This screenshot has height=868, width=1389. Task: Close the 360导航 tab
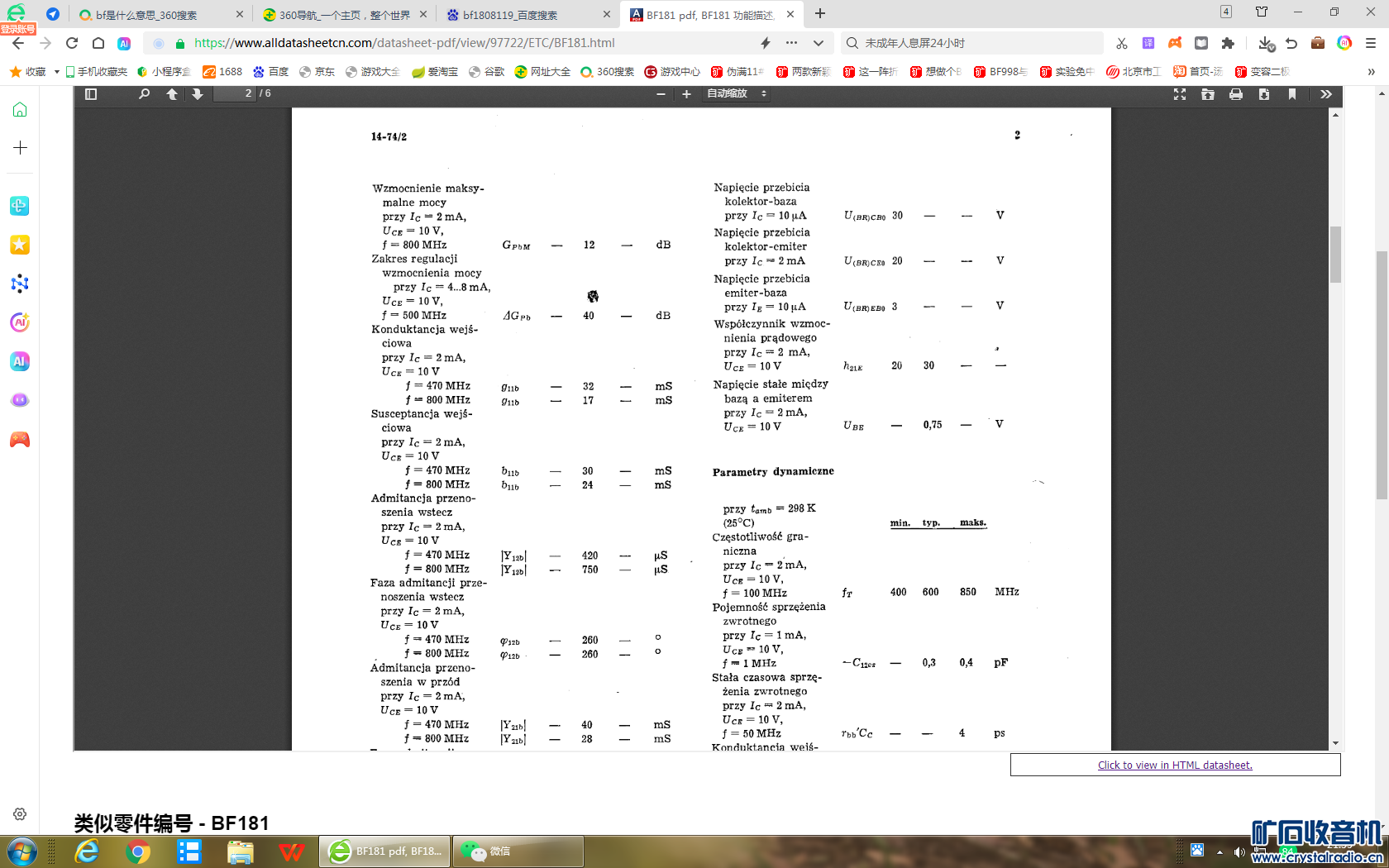[x=423, y=14]
